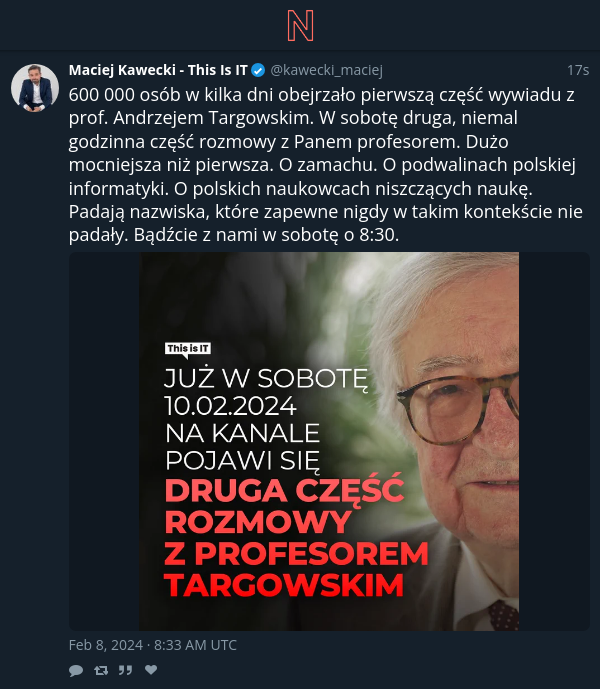
Task: Click the red TARGOWSKIM word in image
Action: pyautogui.click(x=284, y=585)
